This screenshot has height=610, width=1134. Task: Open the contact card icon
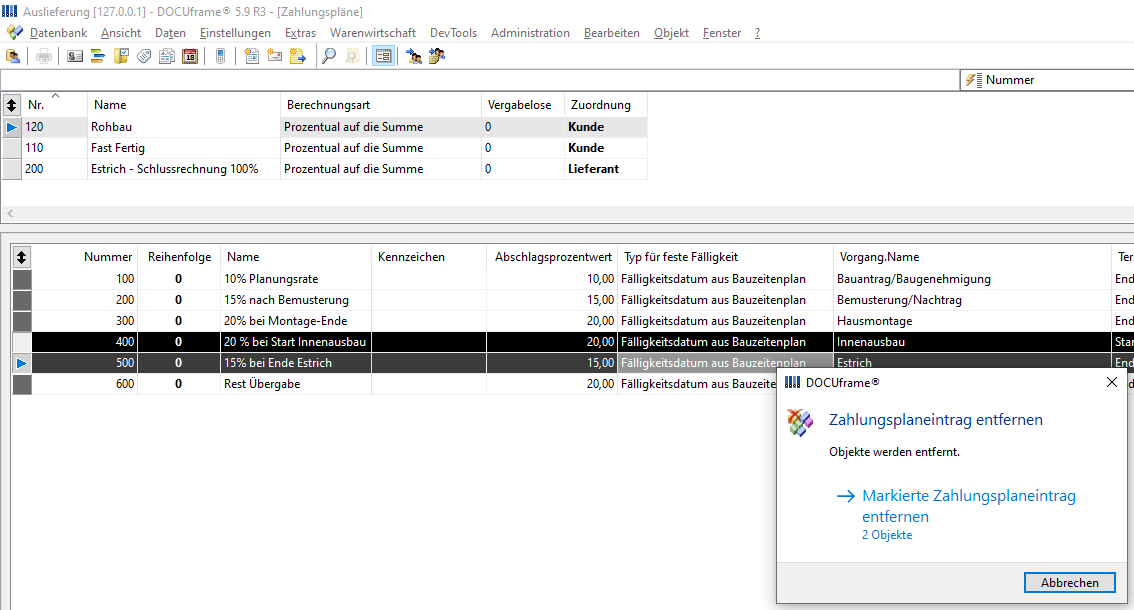click(x=74, y=56)
